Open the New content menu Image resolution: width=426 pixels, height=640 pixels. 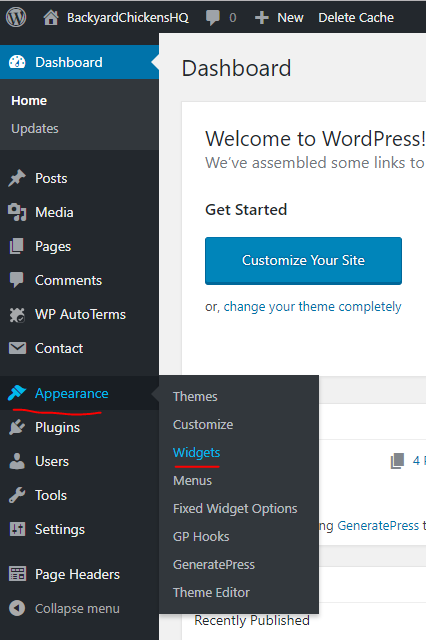click(x=290, y=18)
